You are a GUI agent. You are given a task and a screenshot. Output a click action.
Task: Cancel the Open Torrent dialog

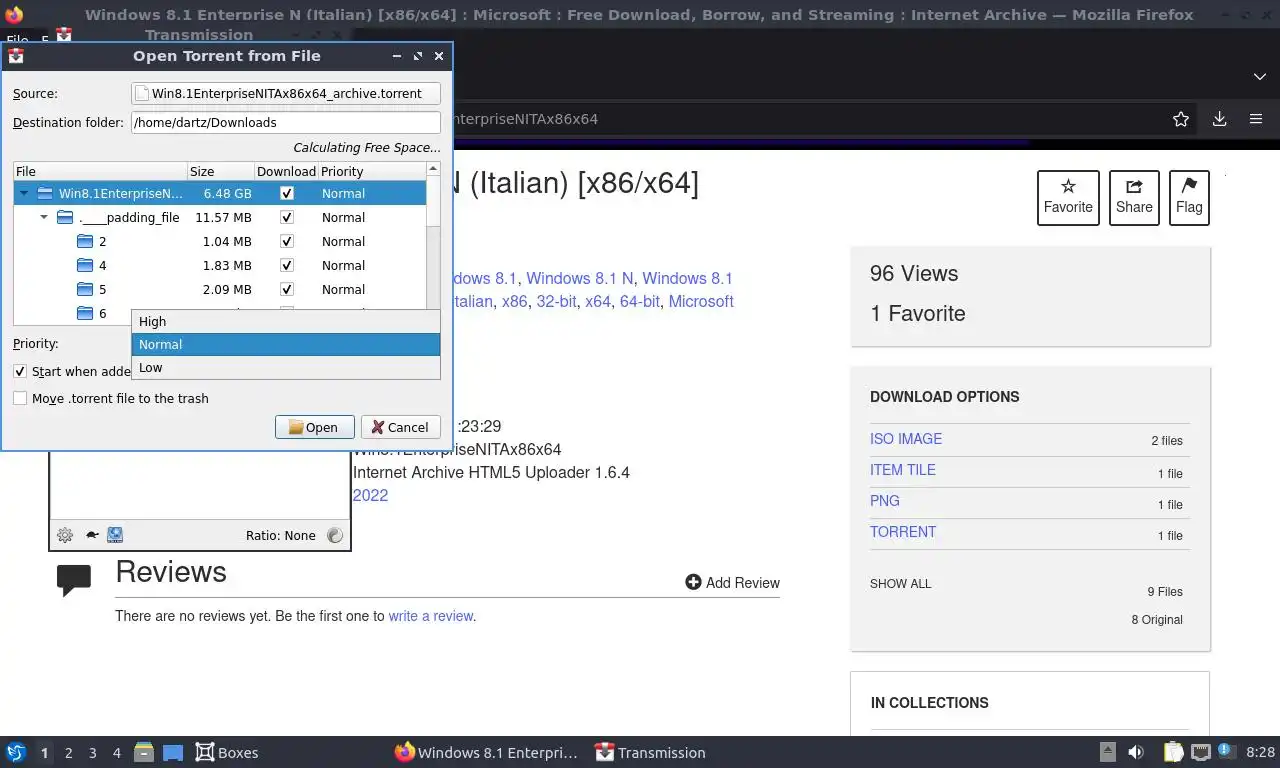400,427
